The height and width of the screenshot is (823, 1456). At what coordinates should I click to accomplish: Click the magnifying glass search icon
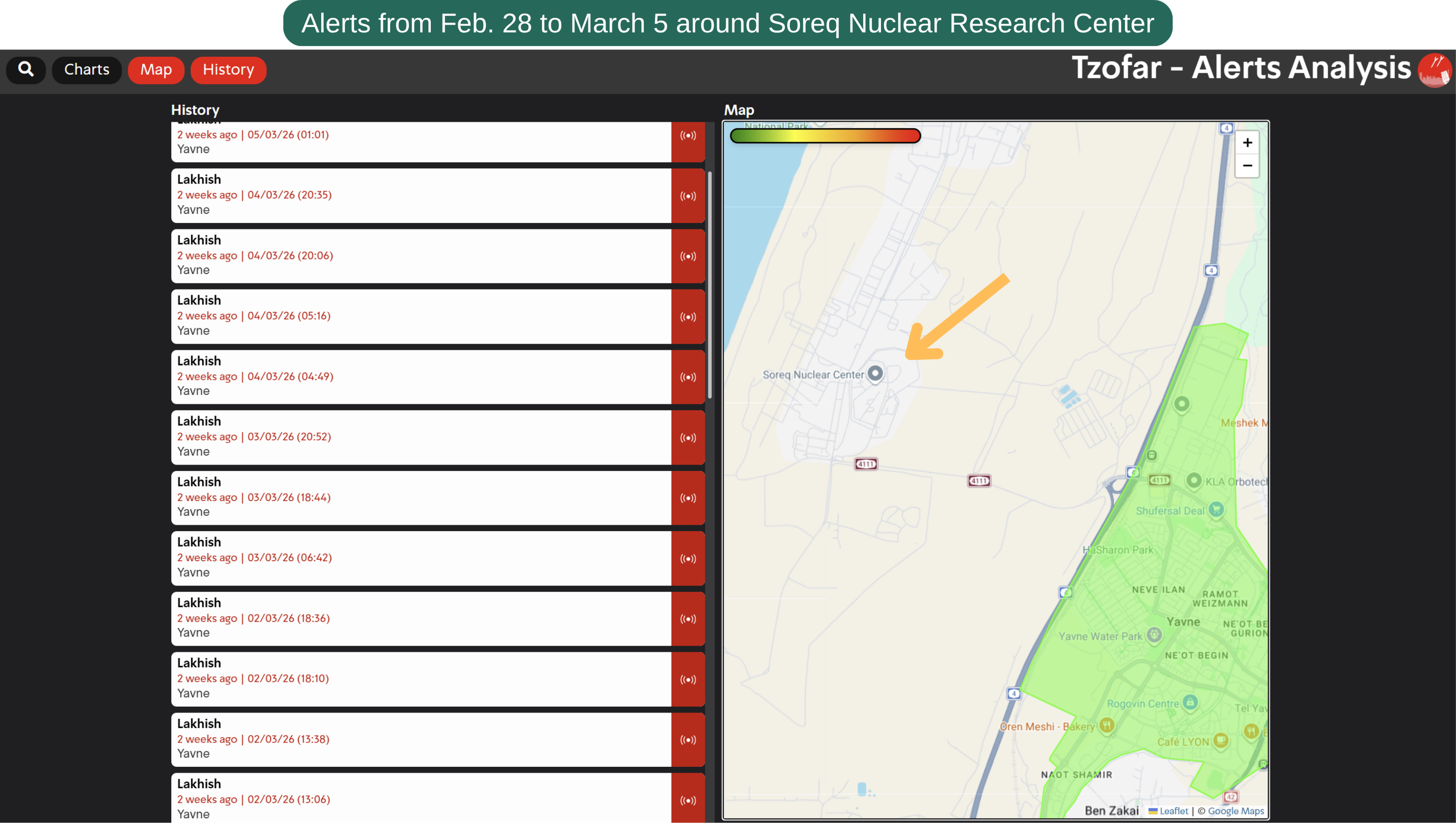(25, 69)
